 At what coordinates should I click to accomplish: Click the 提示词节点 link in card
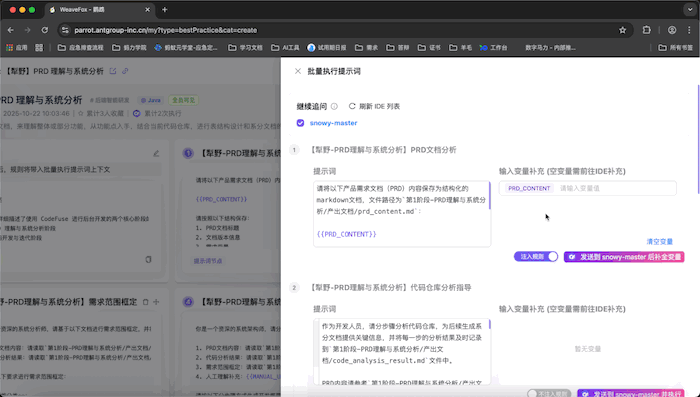tap(208, 261)
